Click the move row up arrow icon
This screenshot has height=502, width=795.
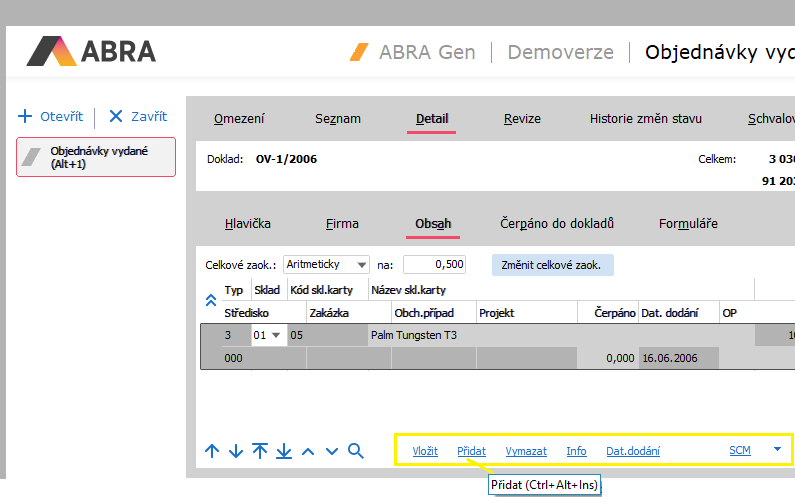pyautogui.click(x=212, y=451)
